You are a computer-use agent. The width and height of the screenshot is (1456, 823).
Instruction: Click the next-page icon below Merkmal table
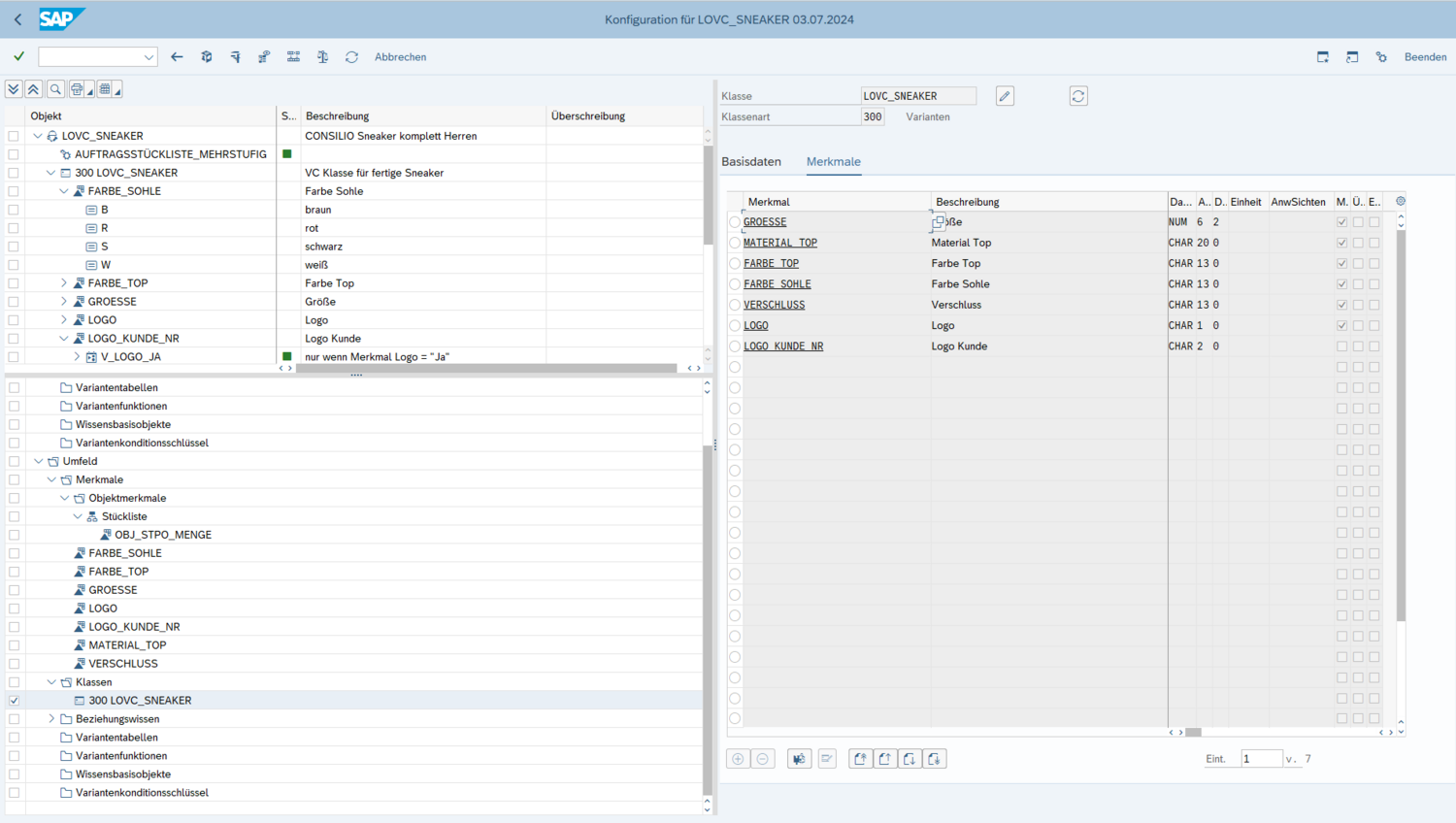click(910, 759)
